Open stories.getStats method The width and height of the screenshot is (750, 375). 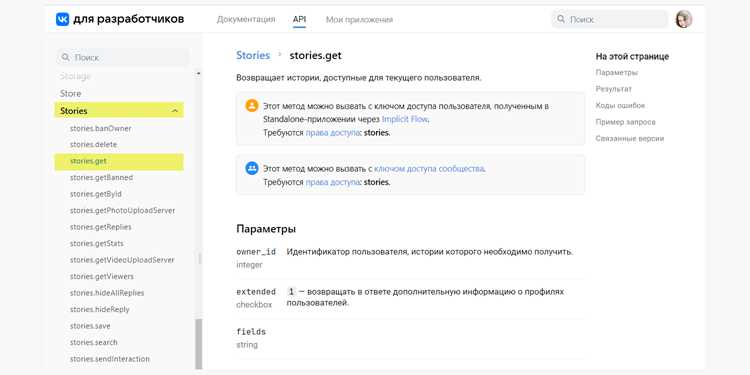pos(97,243)
